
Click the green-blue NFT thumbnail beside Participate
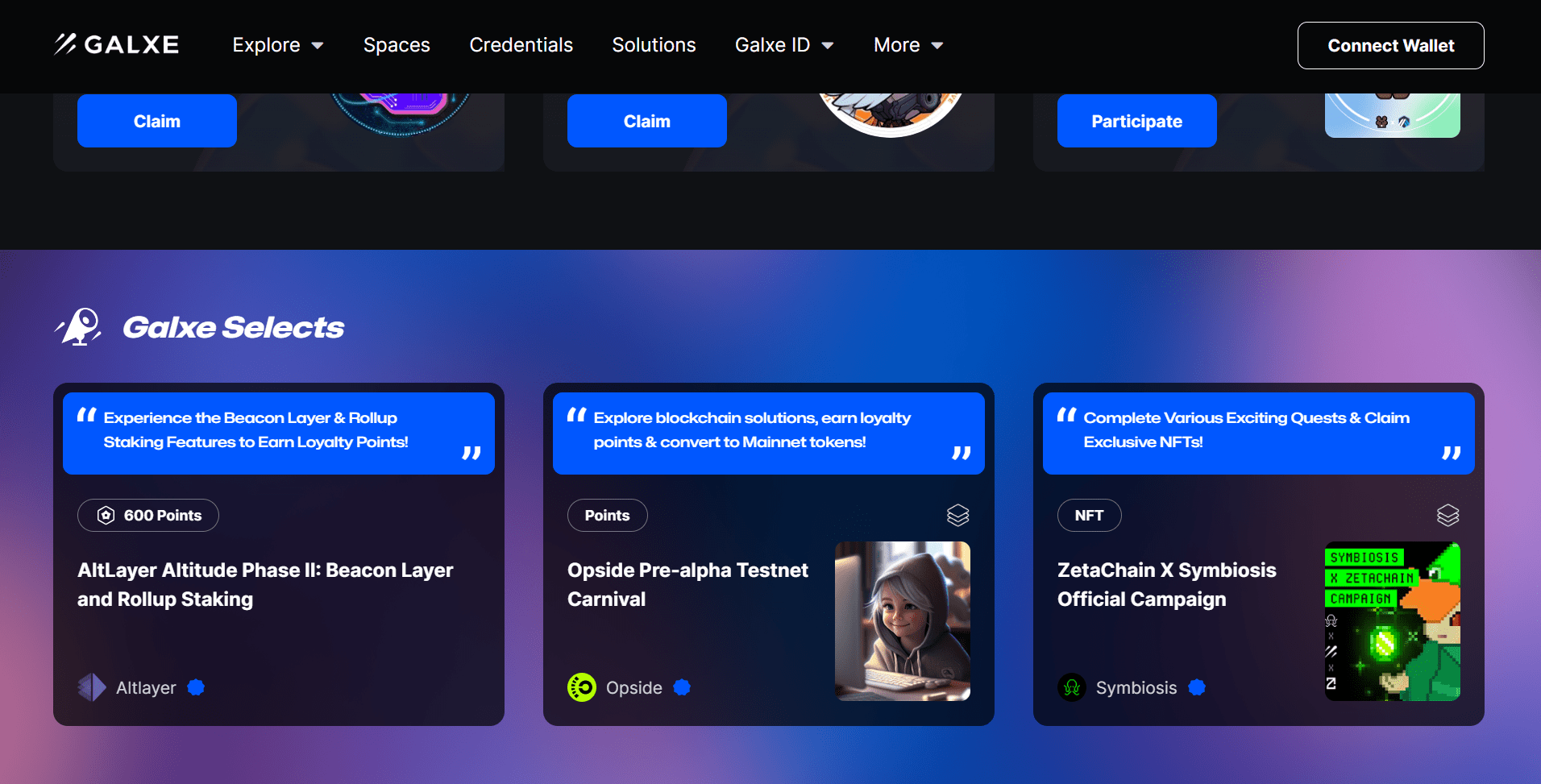[1393, 115]
